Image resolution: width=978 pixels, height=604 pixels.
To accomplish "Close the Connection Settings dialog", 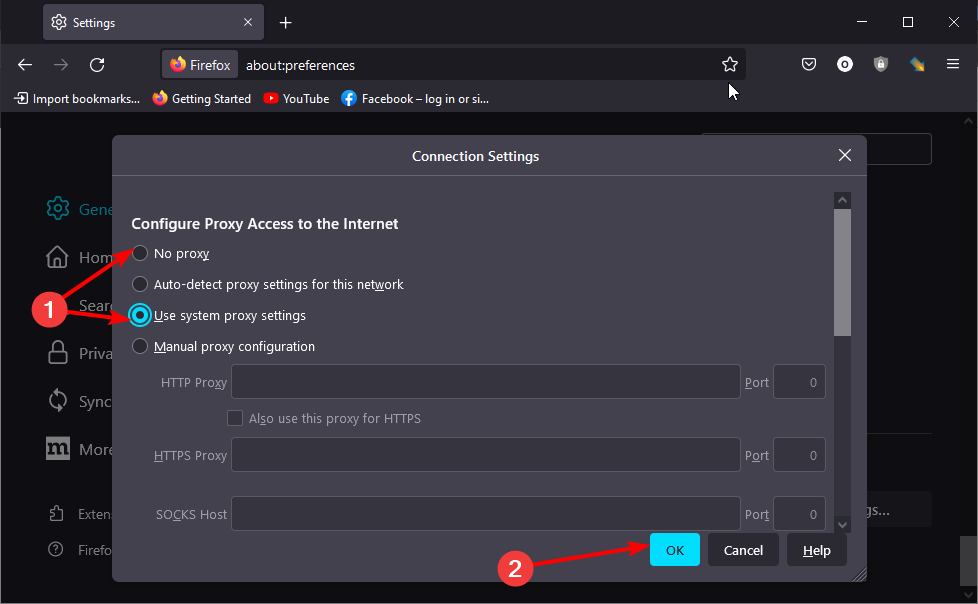I will click(x=845, y=155).
